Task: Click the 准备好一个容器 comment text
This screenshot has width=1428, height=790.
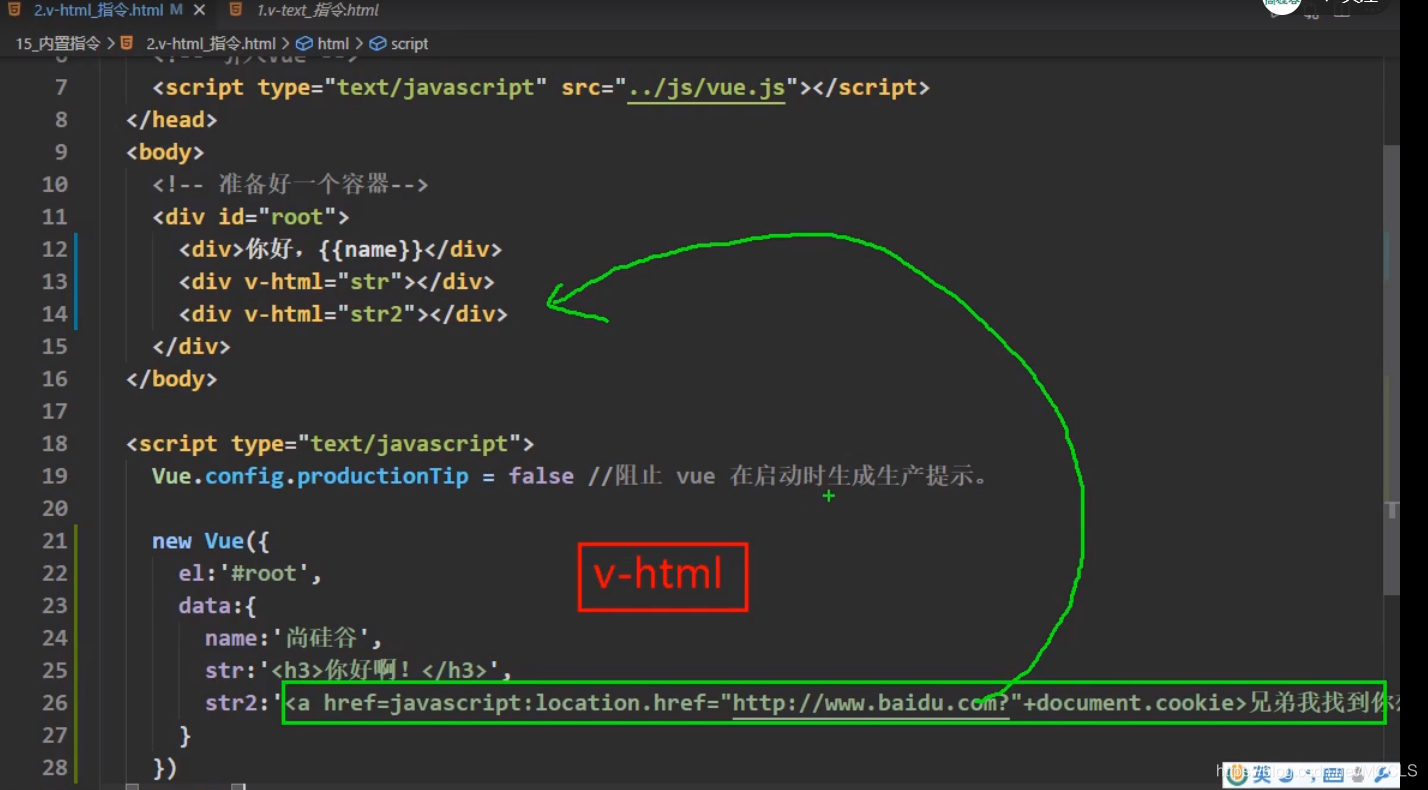Action: pyautogui.click(x=304, y=185)
